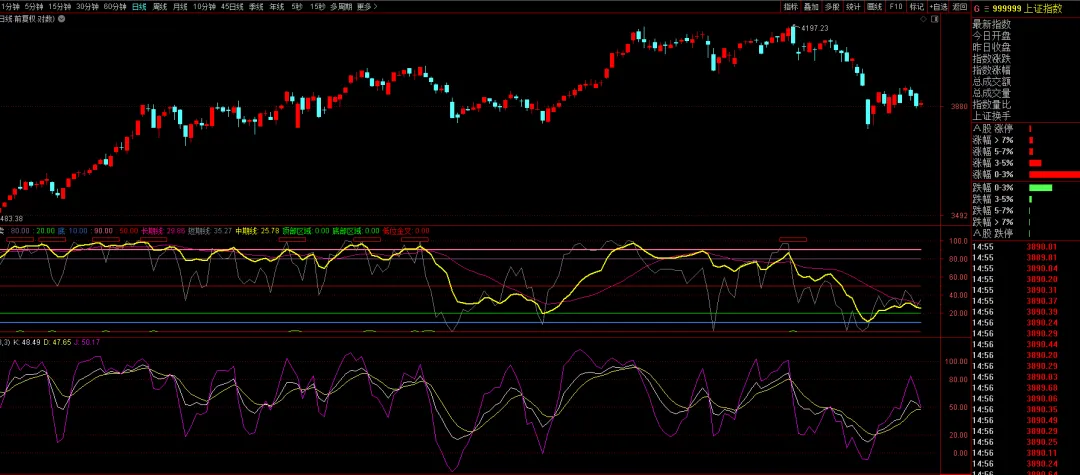Screen dimensions: 1080x475
Task: Select the 月线 monthly period tab
Action: 180,6
